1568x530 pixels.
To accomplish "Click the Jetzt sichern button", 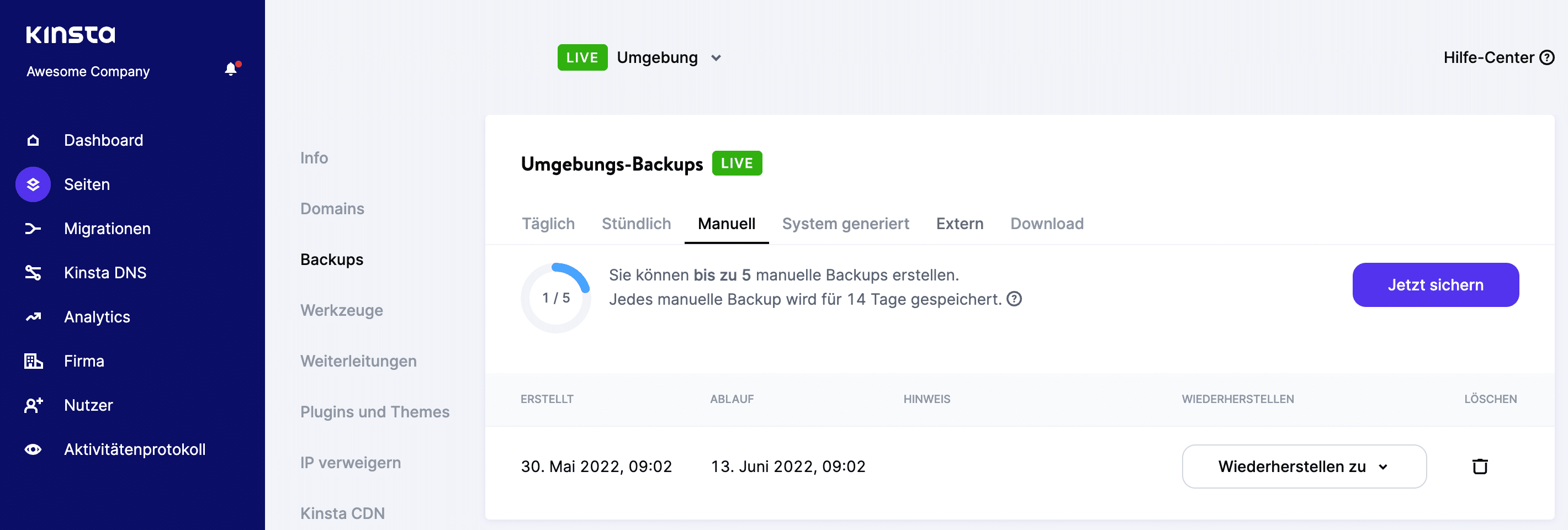I will 1435,284.
